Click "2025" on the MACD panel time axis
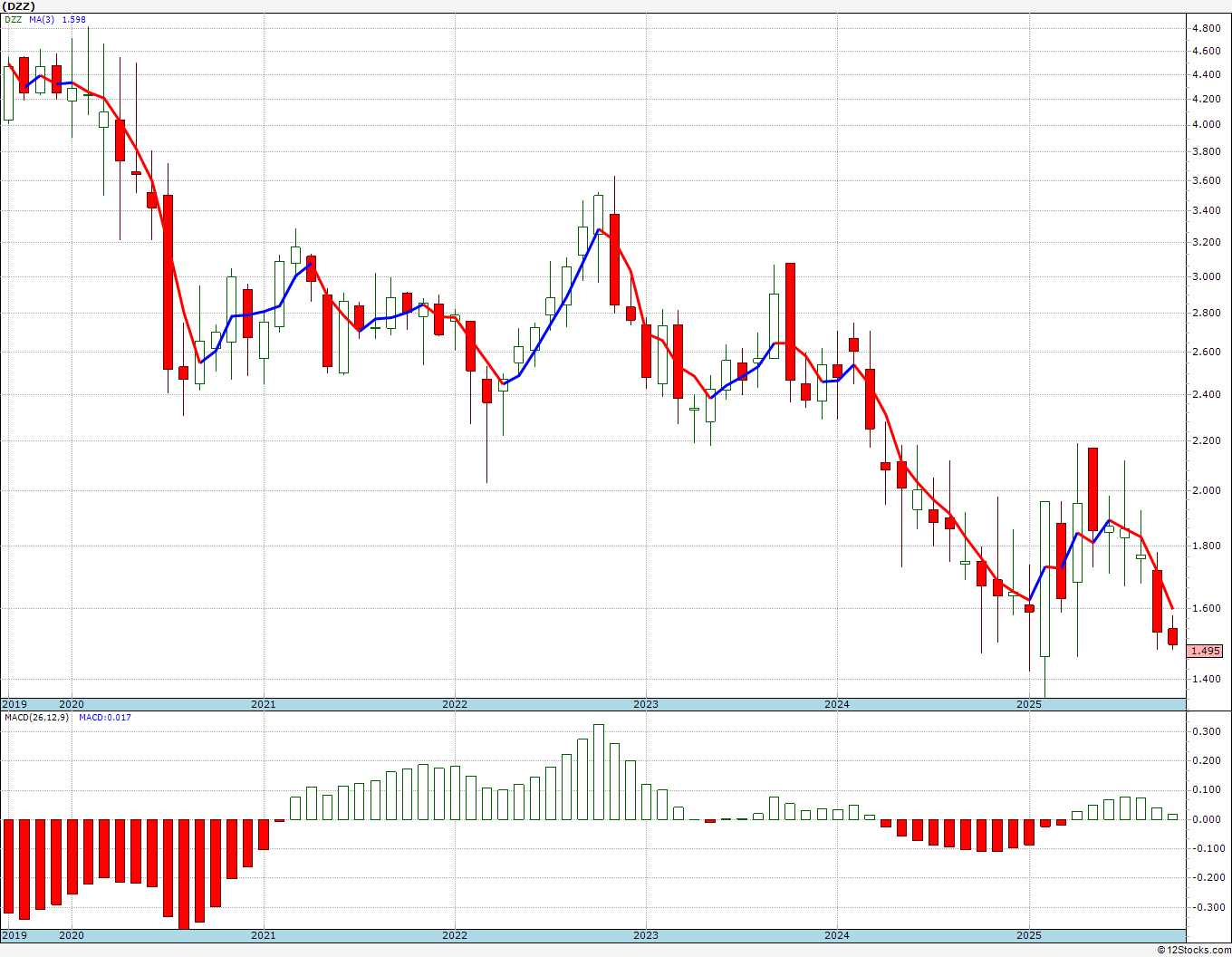 coord(1029,935)
